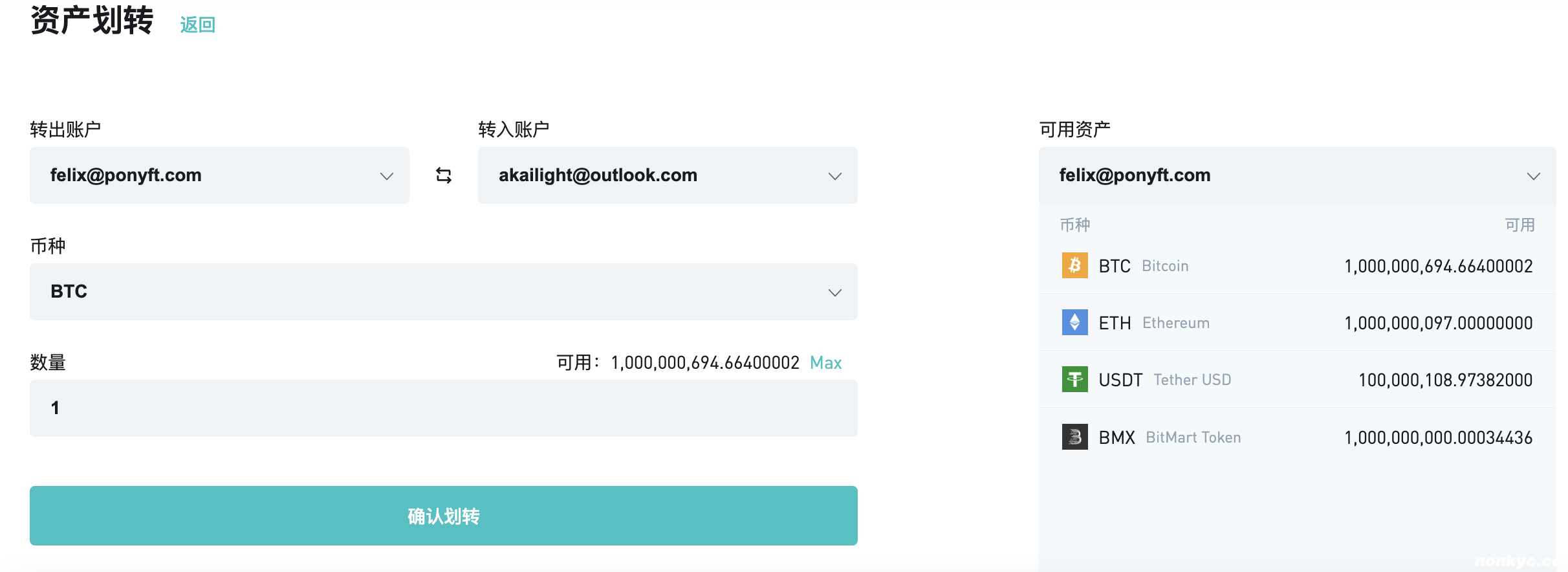Open the 转入账户 akailight@outlook.com dropdown
Viewport: 1568px width, 572px height.
[667, 175]
